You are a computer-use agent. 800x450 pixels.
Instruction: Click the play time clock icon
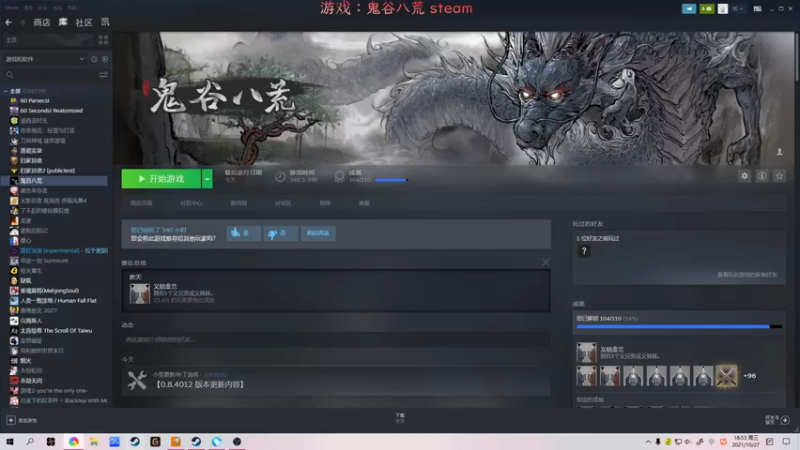point(280,177)
